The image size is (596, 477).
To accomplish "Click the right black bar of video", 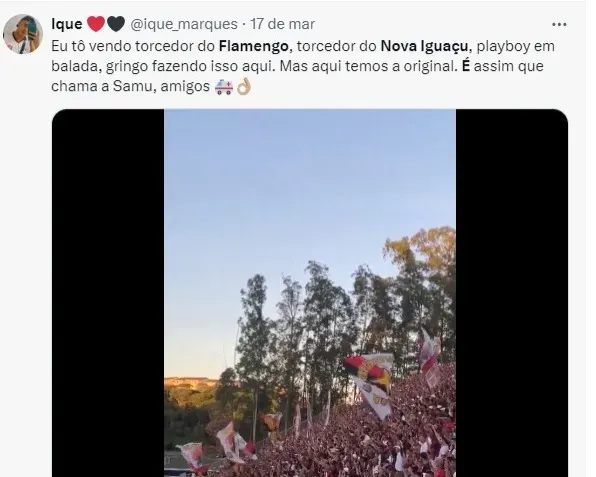I will point(512,293).
